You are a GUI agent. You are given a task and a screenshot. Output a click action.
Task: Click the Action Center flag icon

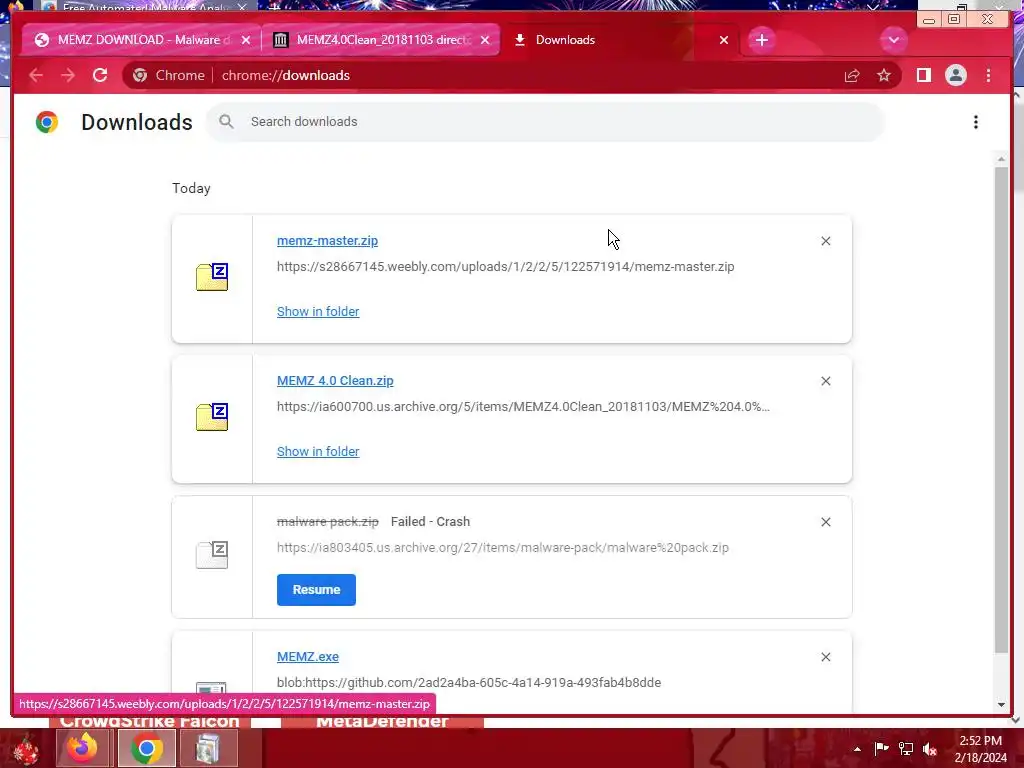coord(881,748)
